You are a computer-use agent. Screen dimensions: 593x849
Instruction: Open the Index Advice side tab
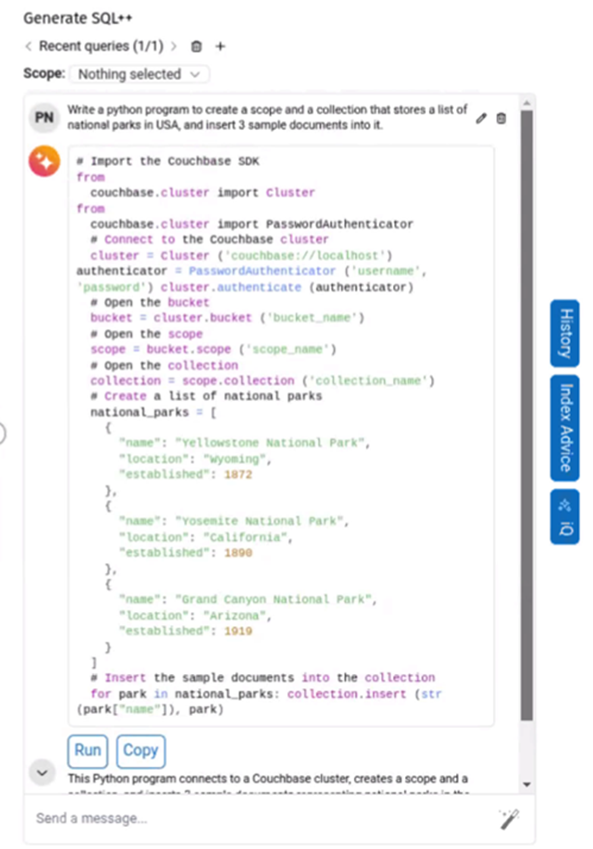[564, 428]
